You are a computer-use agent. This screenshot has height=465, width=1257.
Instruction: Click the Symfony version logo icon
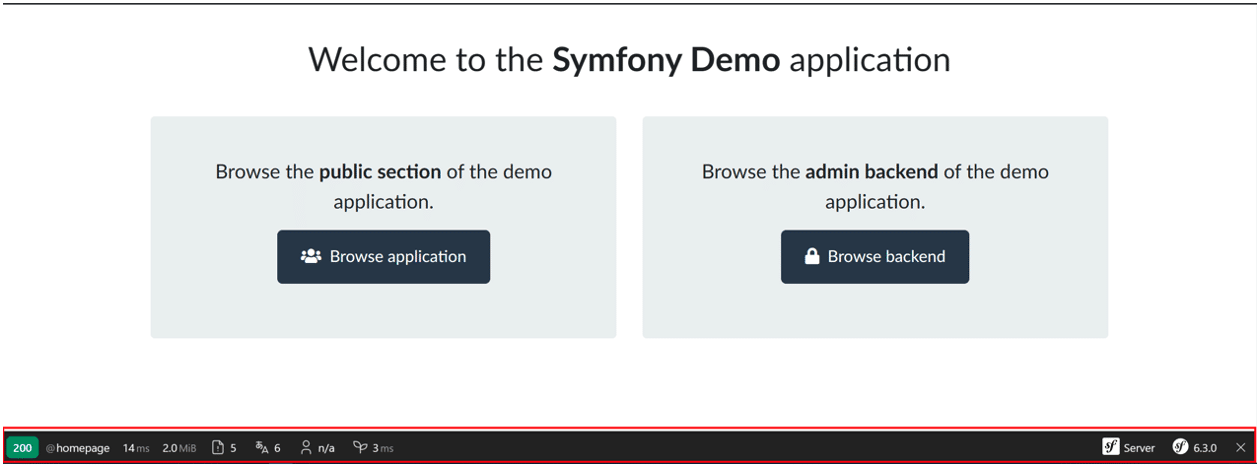[1180, 447]
